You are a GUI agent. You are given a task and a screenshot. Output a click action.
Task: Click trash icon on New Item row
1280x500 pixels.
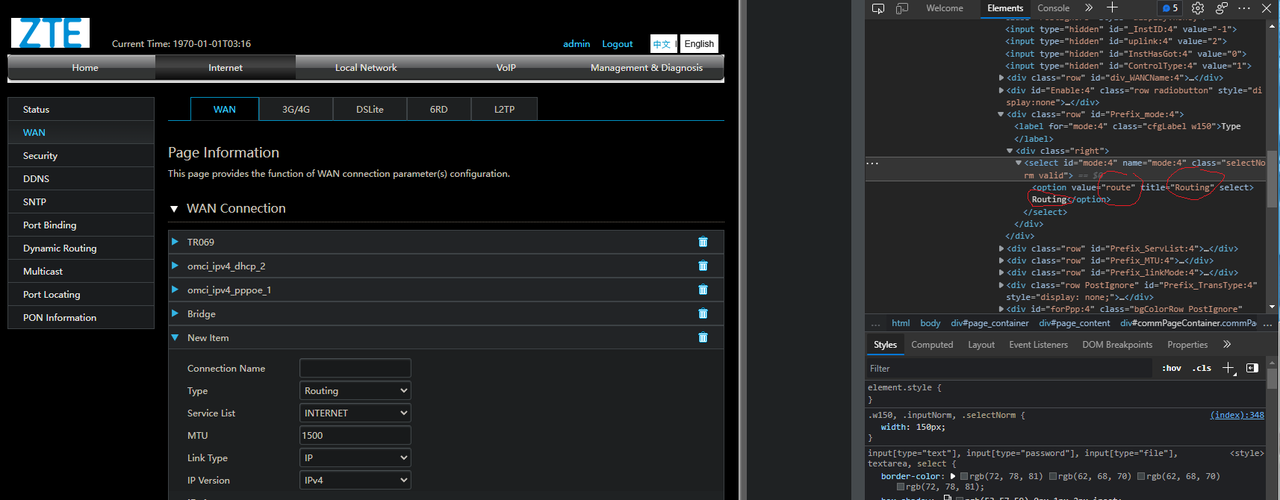coord(703,338)
